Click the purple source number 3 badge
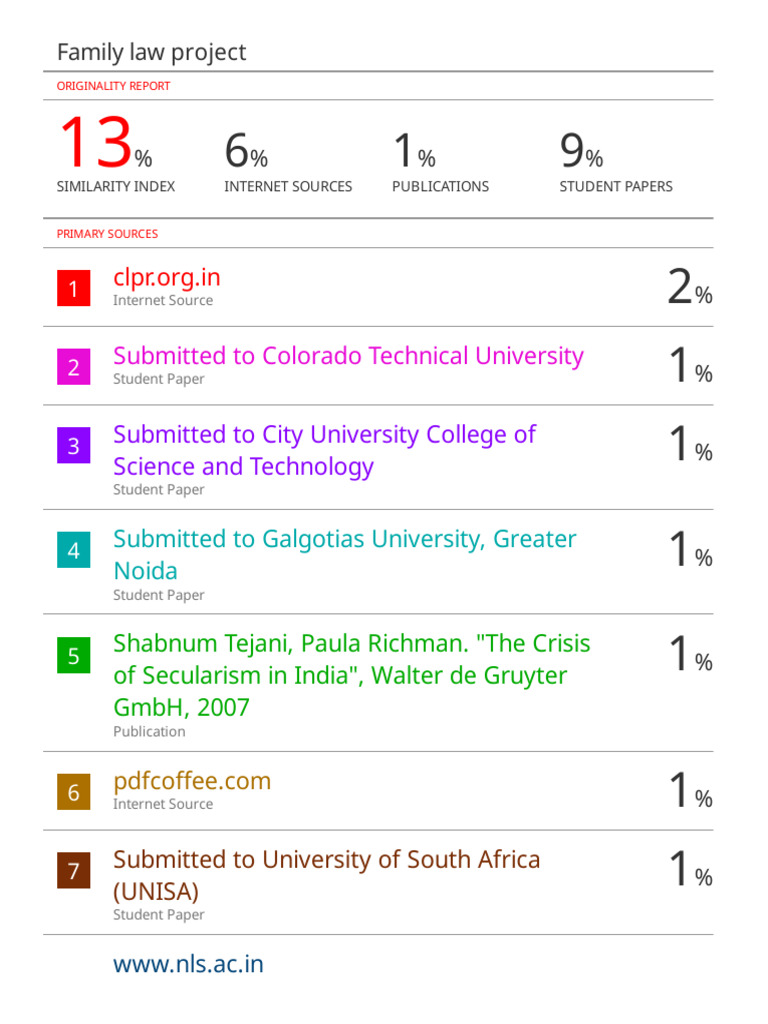 [x=73, y=445]
